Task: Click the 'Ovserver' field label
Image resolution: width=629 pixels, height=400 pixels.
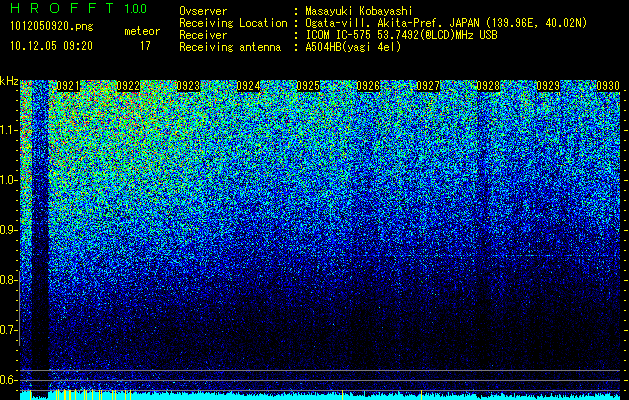Action: tap(203, 11)
